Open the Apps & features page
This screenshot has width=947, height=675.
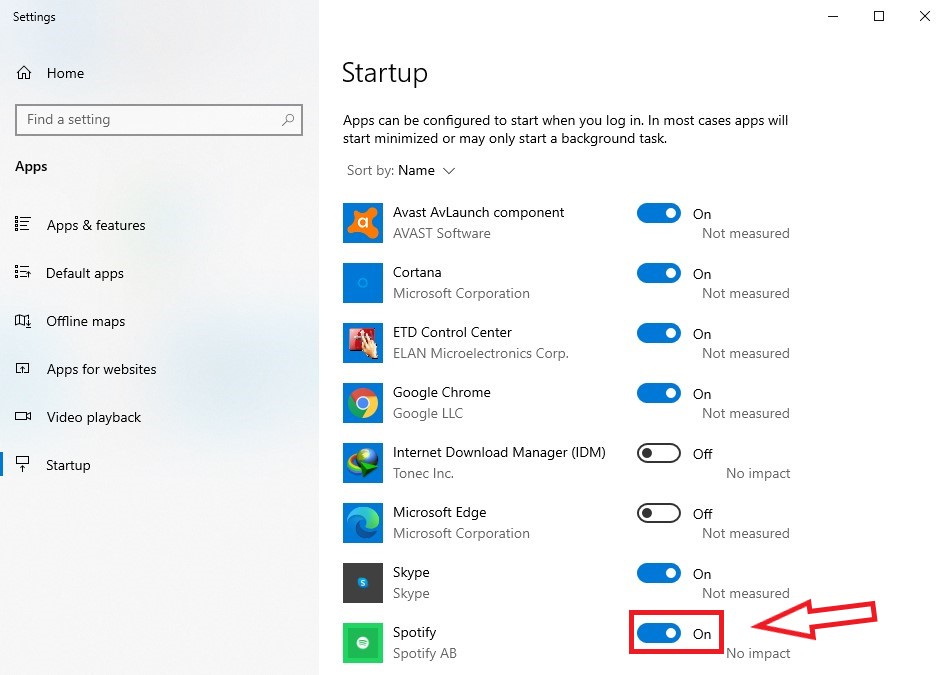[x=95, y=225]
